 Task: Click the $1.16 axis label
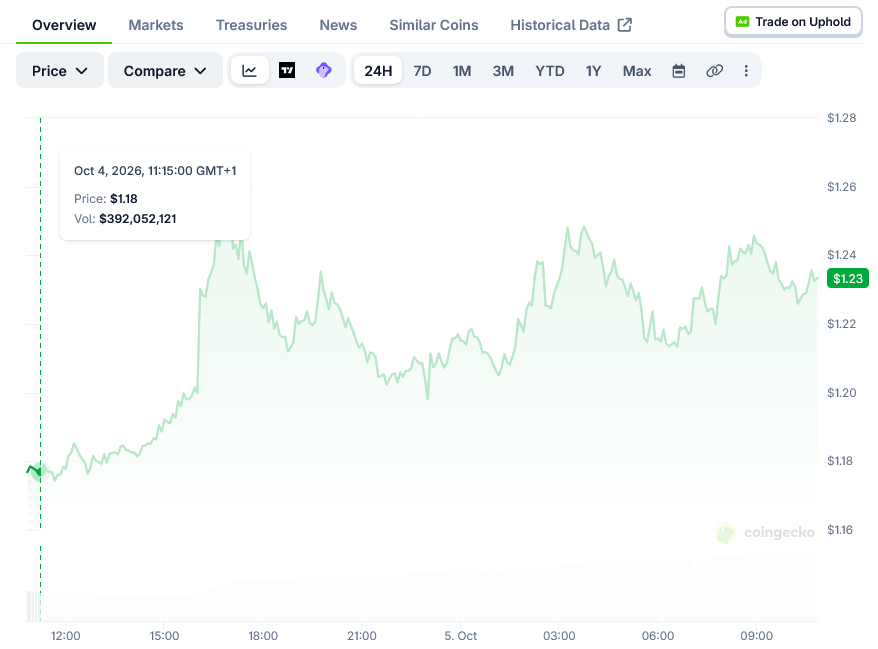pos(840,530)
